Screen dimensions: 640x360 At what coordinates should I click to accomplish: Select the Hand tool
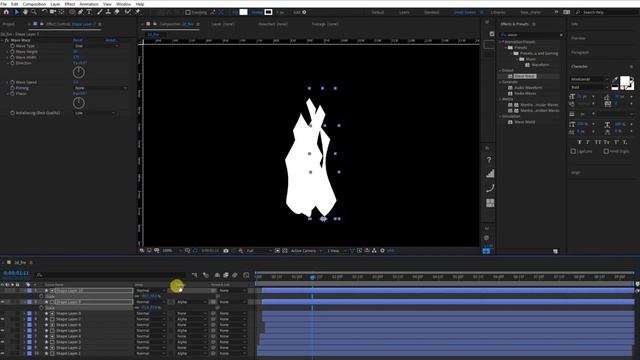click(x=25, y=12)
